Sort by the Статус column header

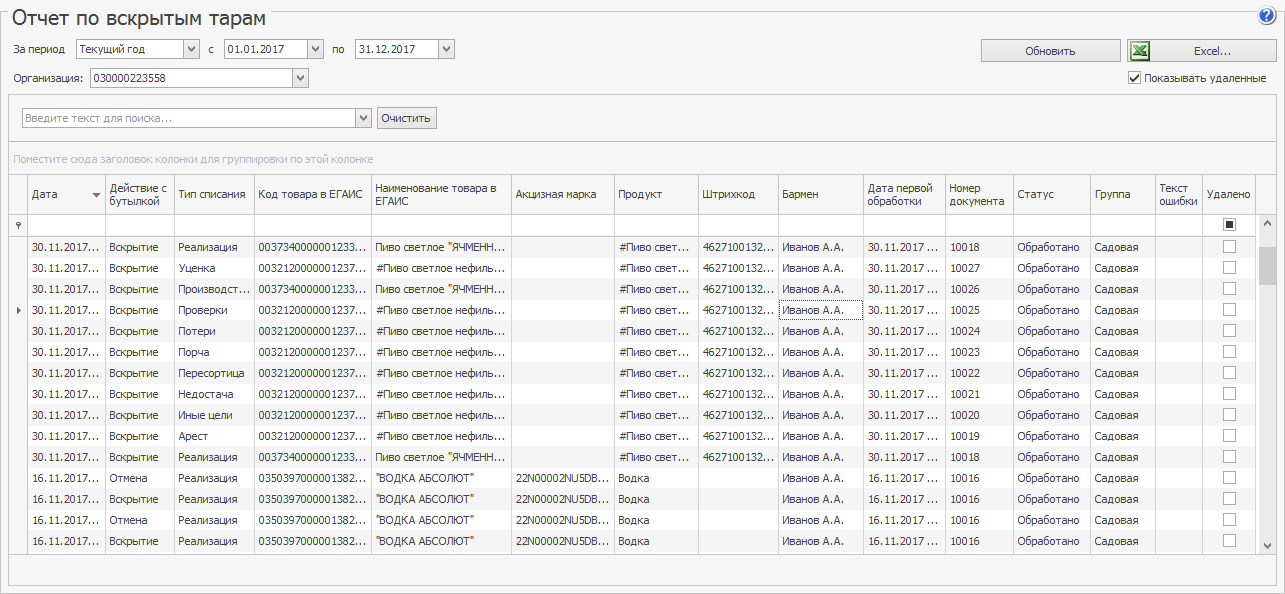click(1050, 195)
